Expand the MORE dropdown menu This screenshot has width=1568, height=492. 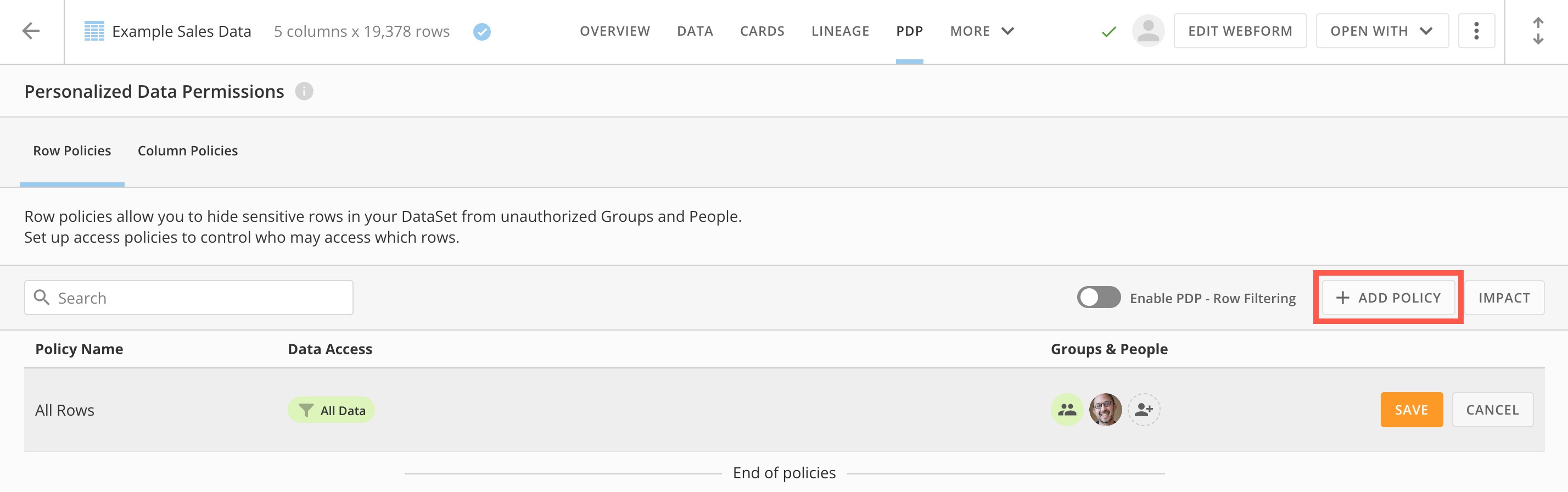(x=981, y=31)
